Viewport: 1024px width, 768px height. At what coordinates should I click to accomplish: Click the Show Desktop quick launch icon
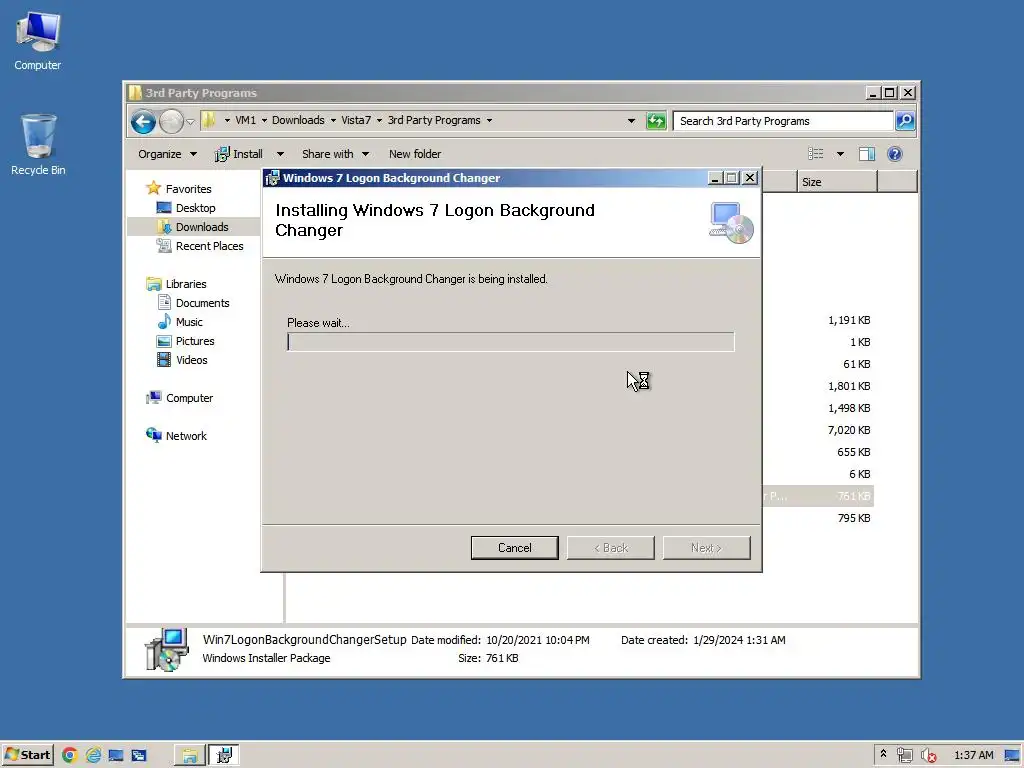116,755
